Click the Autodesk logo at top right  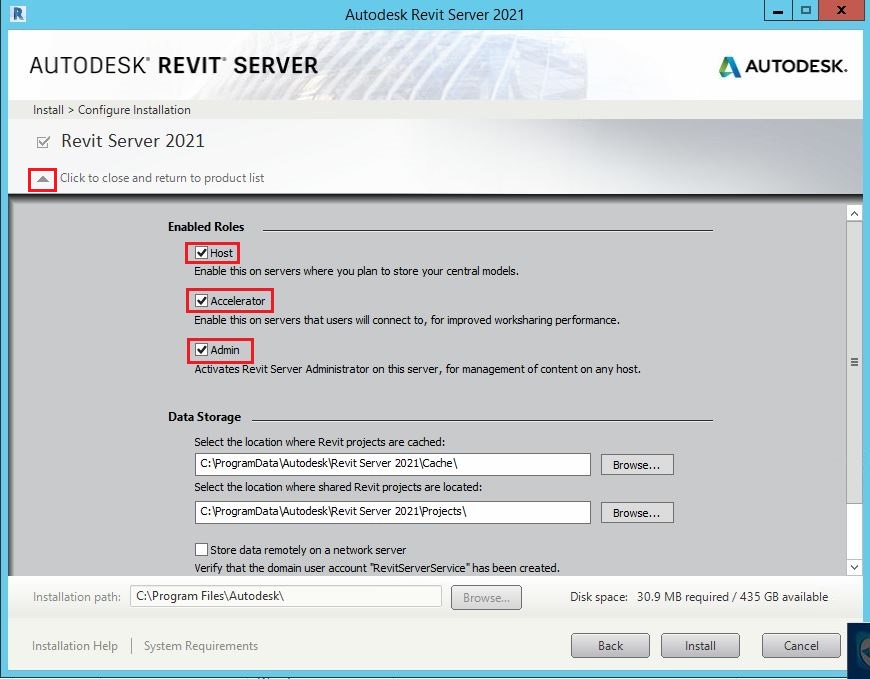point(783,67)
